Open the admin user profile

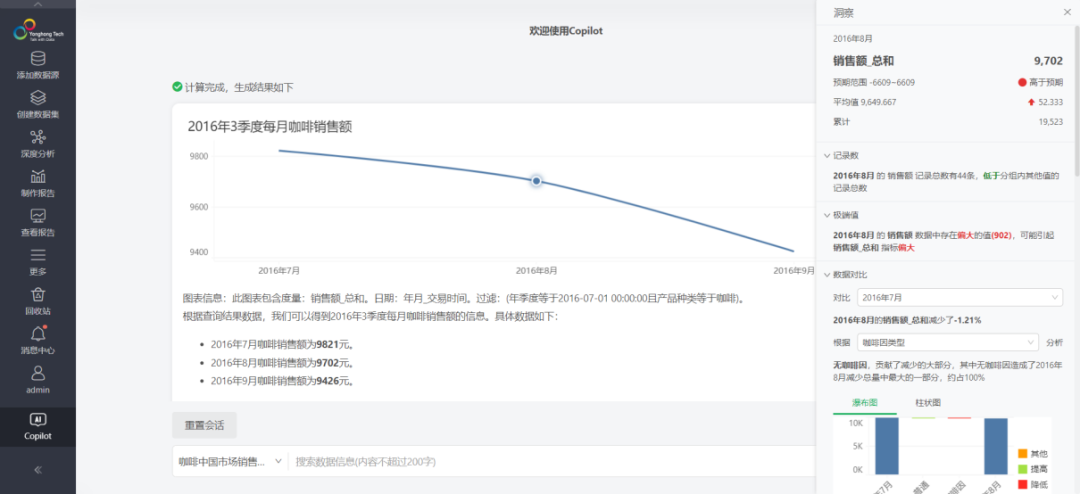pos(38,379)
